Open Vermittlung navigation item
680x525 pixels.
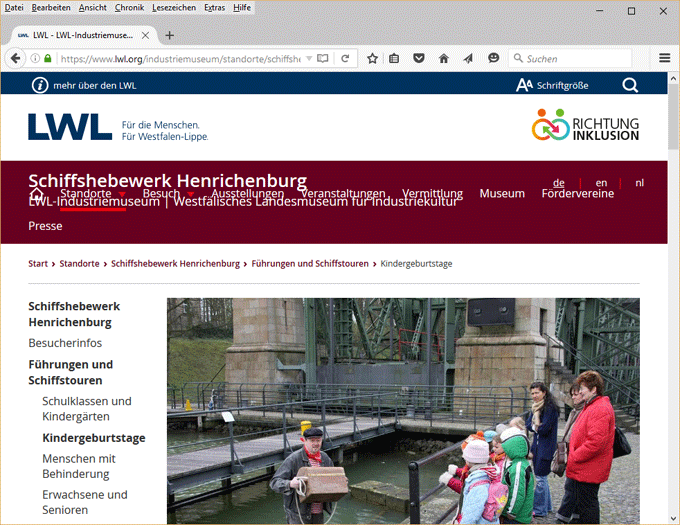click(x=432, y=193)
